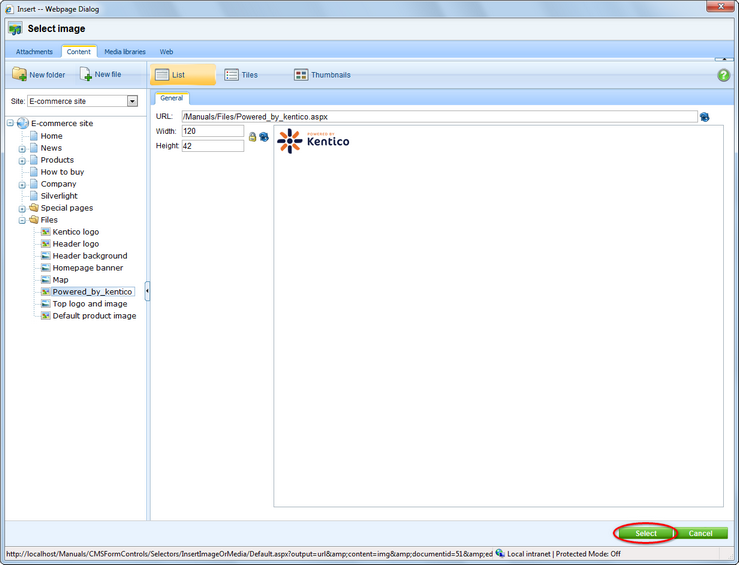
Task: Select How to buy page
Action: pyautogui.click(x=62, y=172)
